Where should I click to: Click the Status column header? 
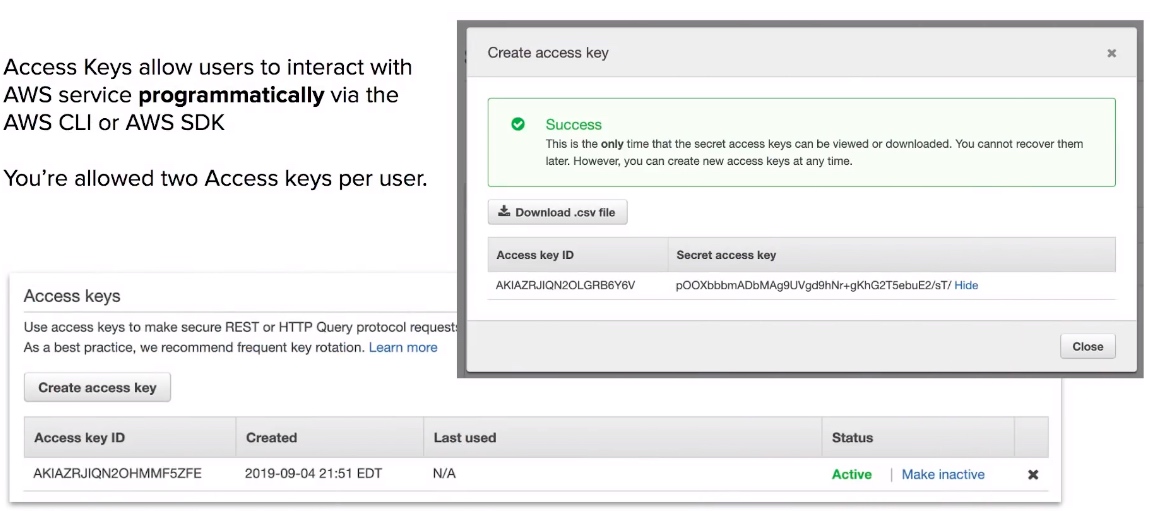852,438
